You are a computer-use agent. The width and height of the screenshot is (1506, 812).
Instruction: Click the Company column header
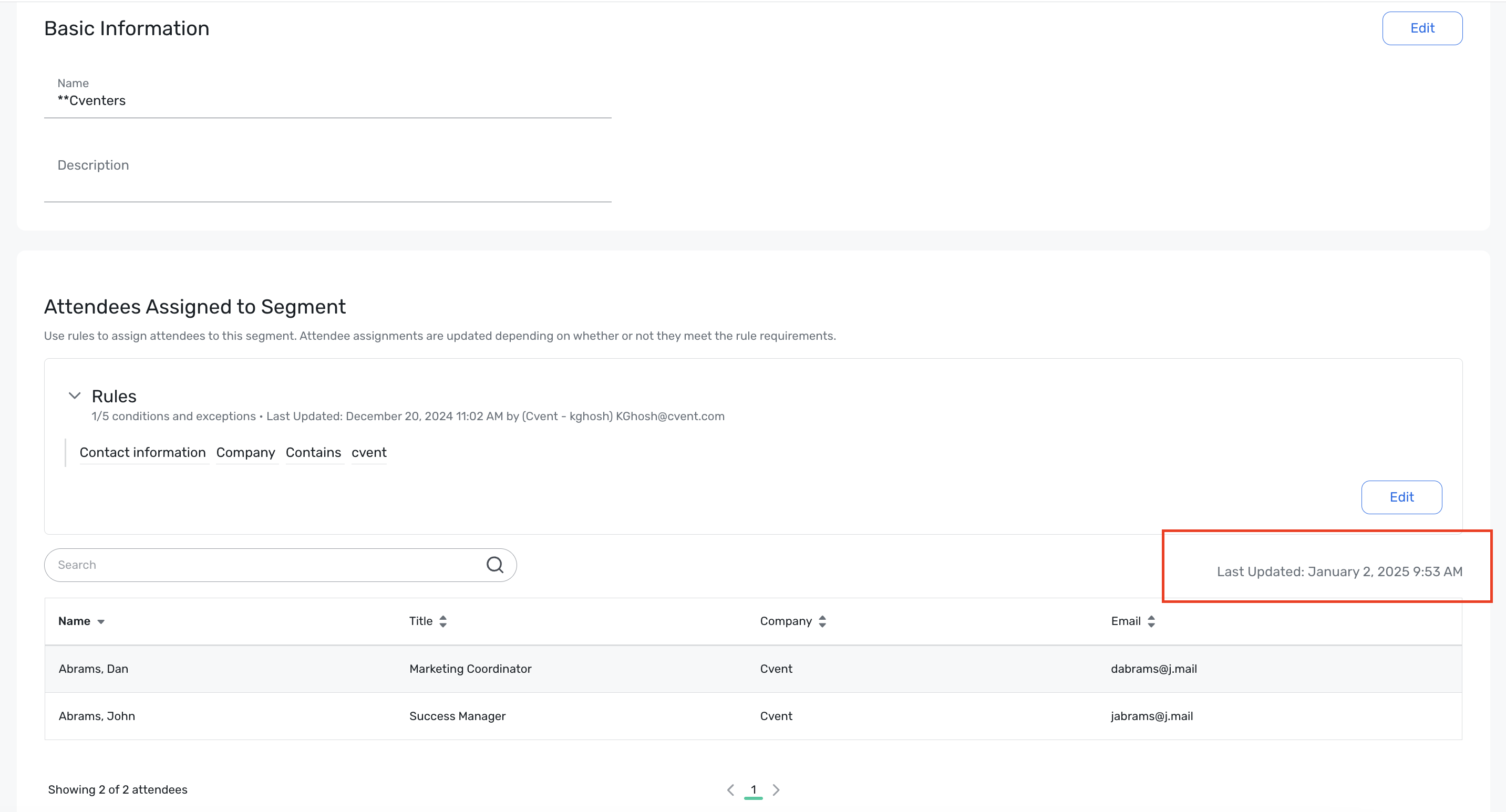[x=786, y=621]
